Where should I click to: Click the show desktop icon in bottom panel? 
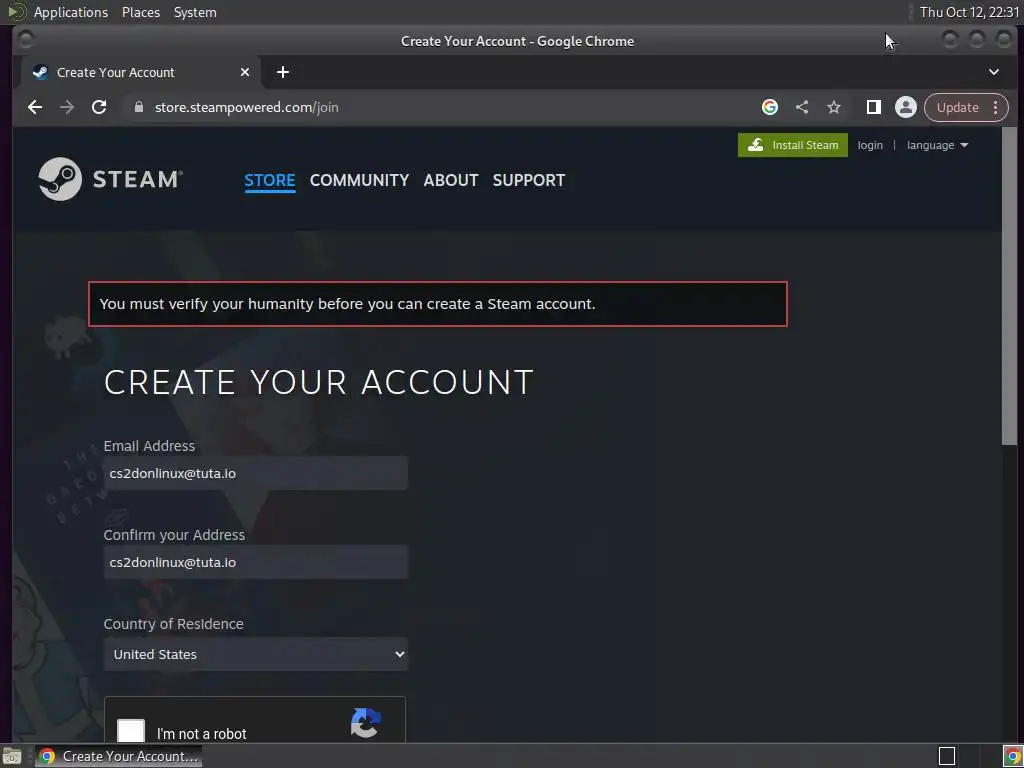point(12,756)
